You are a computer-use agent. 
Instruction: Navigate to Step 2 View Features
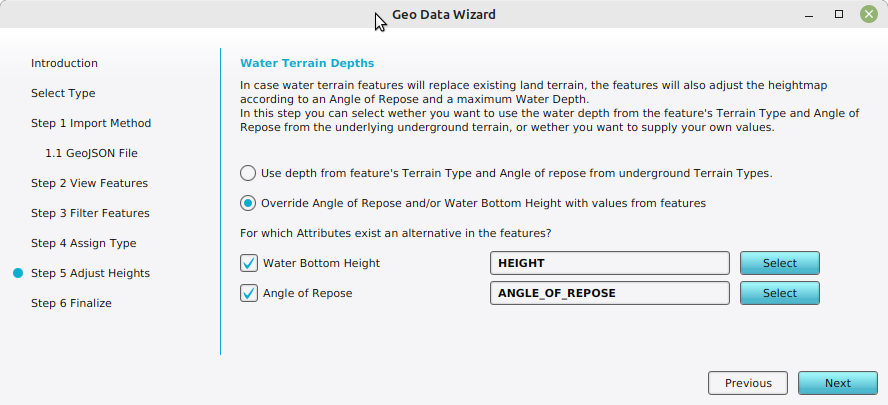coord(89,183)
